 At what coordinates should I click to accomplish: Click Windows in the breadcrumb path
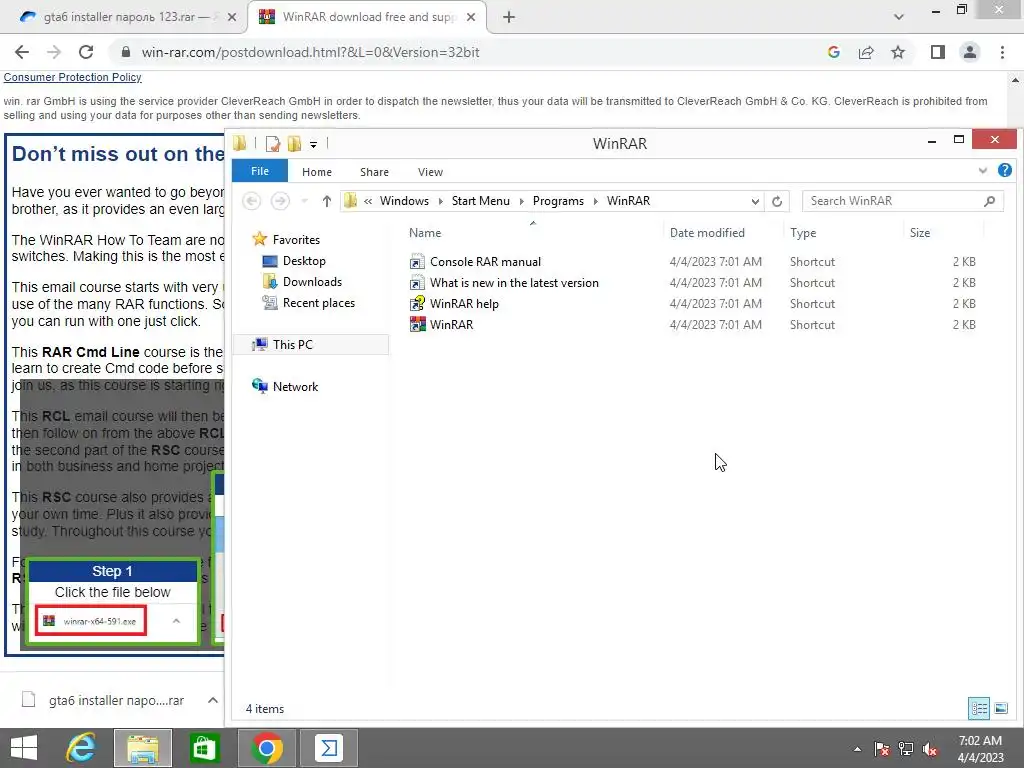click(404, 201)
